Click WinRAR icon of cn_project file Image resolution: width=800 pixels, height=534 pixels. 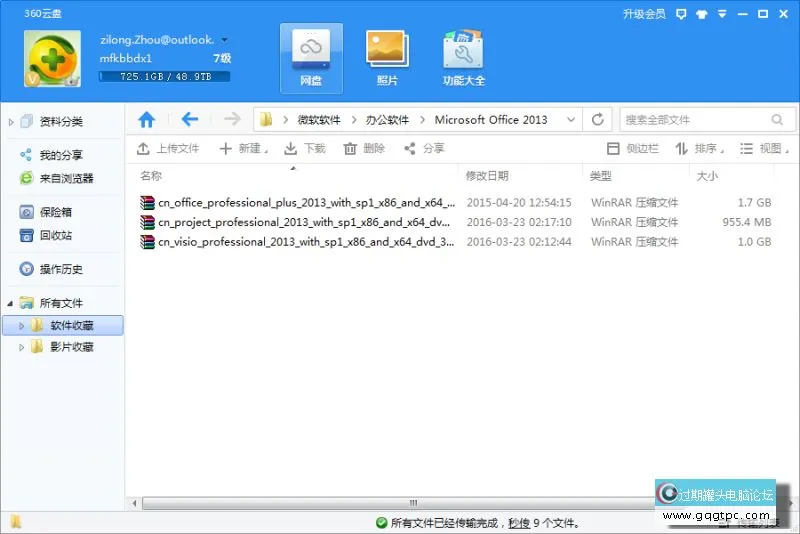pos(147,222)
